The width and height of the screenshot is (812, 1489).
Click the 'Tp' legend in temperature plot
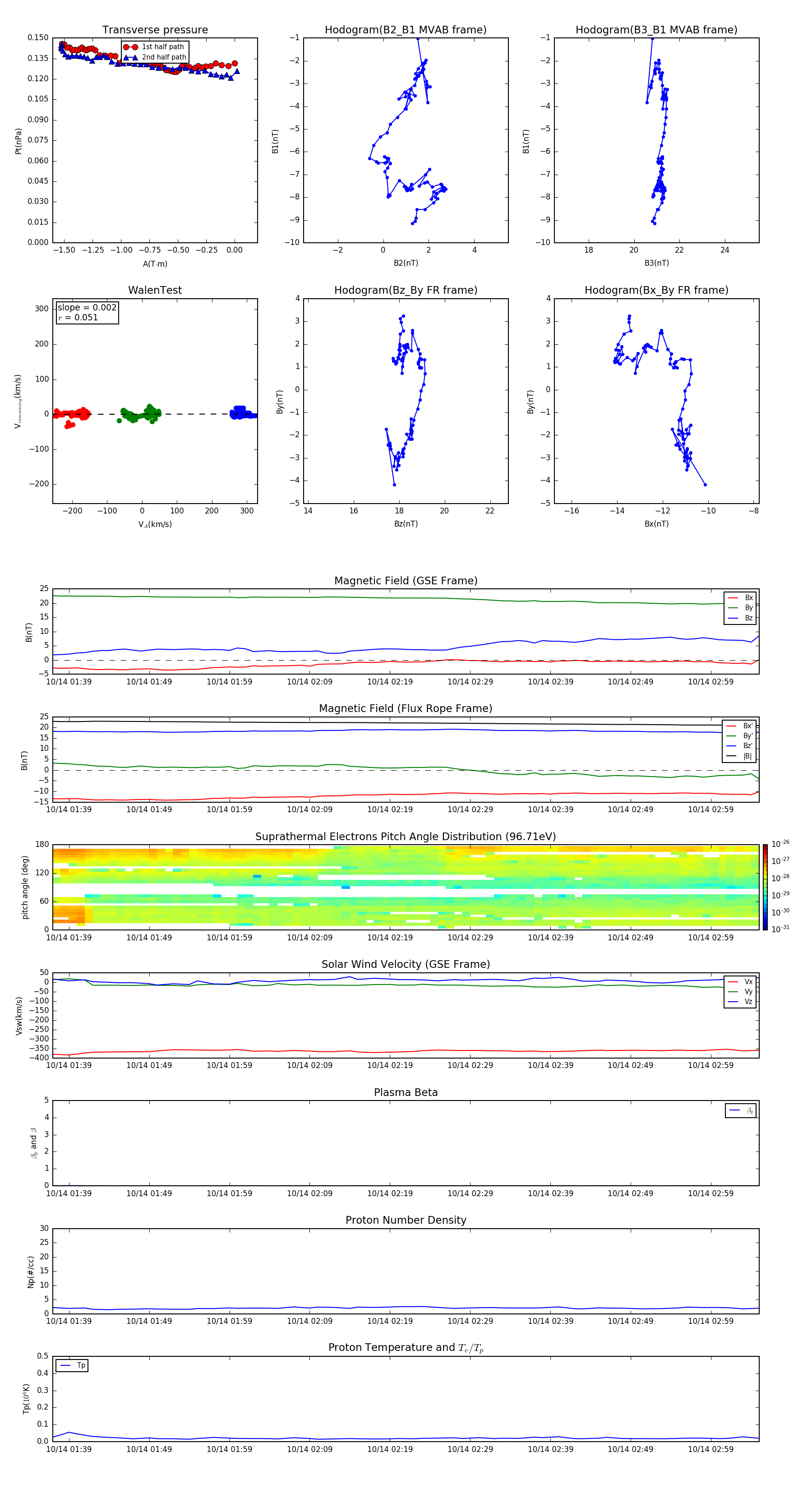[x=72, y=1365]
